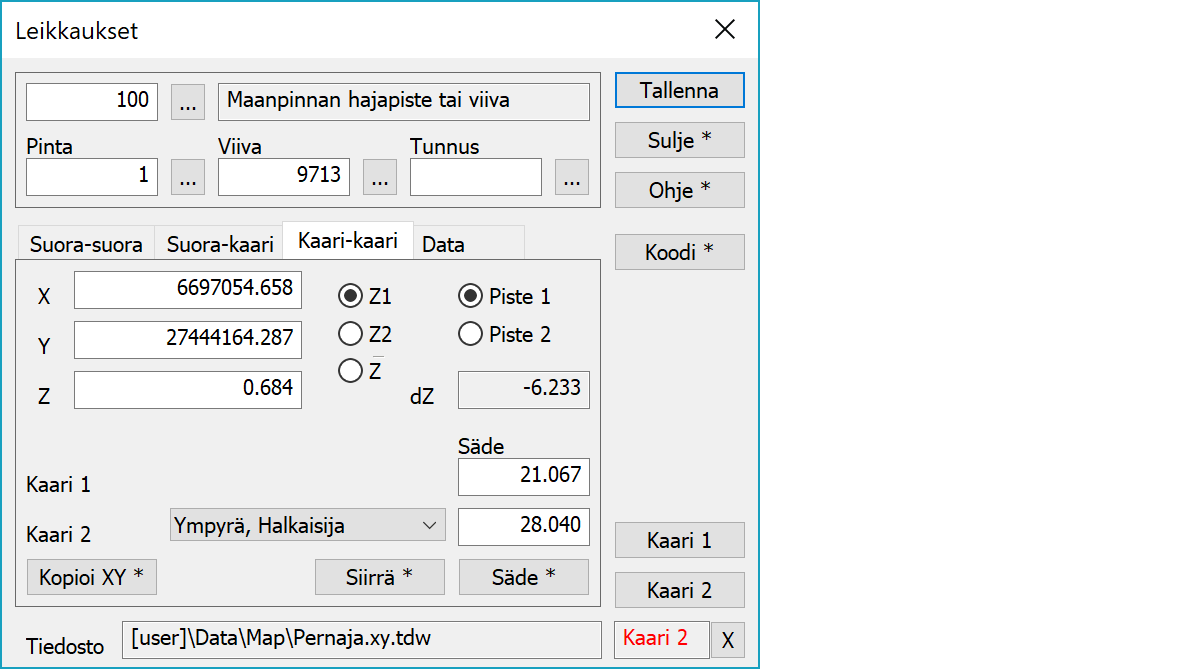Screen dimensions: 1200x669
Task: Click the X button beside Kaari 2 status
Action: 727,640
